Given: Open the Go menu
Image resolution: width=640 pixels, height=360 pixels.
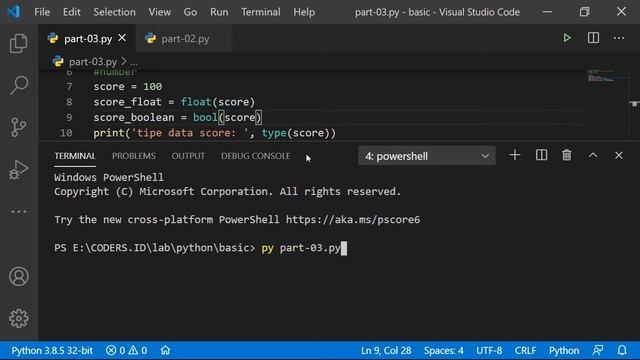Looking at the screenshot, I should (x=190, y=12).
